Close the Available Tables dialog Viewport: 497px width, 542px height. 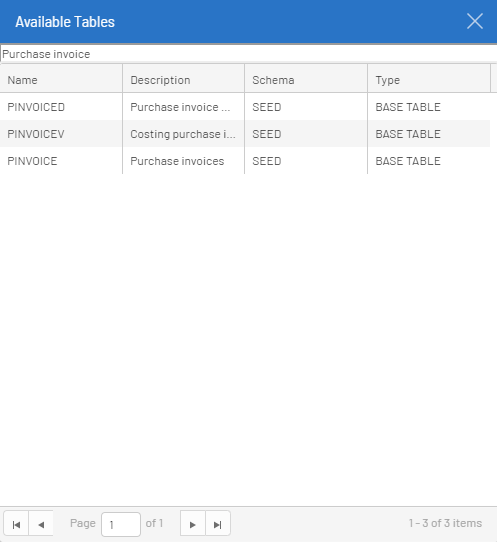(x=475, y=21)
